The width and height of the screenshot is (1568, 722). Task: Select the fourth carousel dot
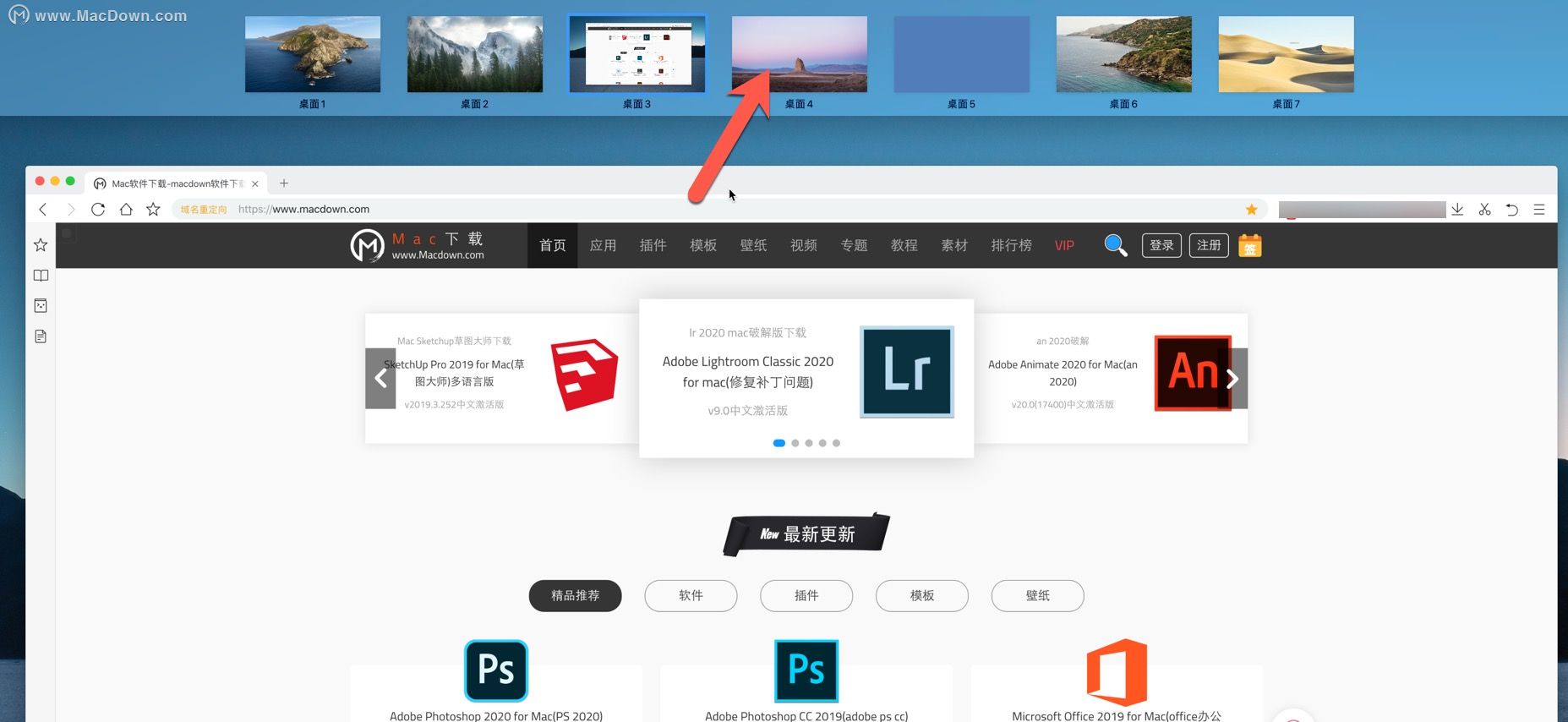point(822,443)
